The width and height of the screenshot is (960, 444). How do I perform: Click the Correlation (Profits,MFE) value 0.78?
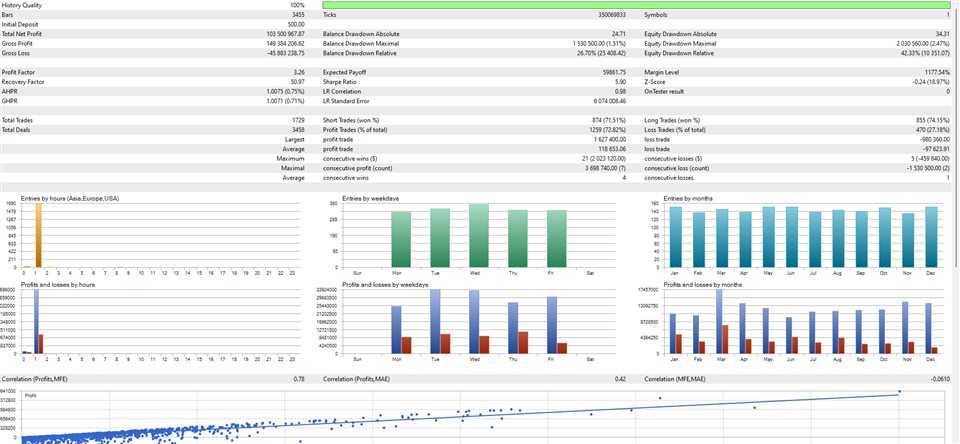click(x=299, y=379)
